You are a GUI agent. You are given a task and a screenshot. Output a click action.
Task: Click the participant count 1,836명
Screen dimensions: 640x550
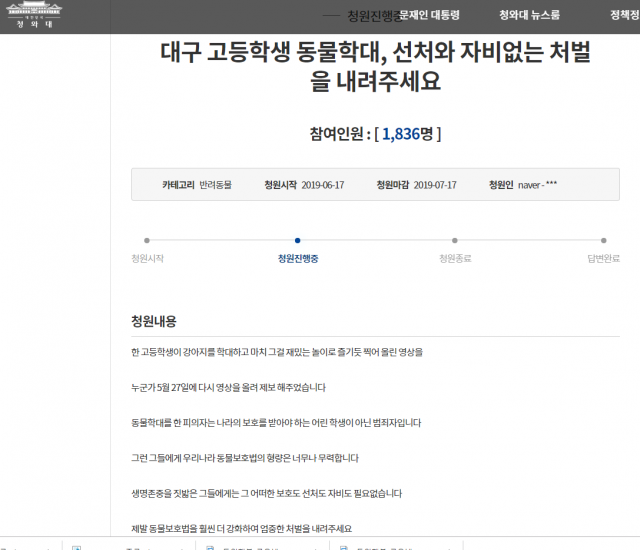[x=407, y=134]
